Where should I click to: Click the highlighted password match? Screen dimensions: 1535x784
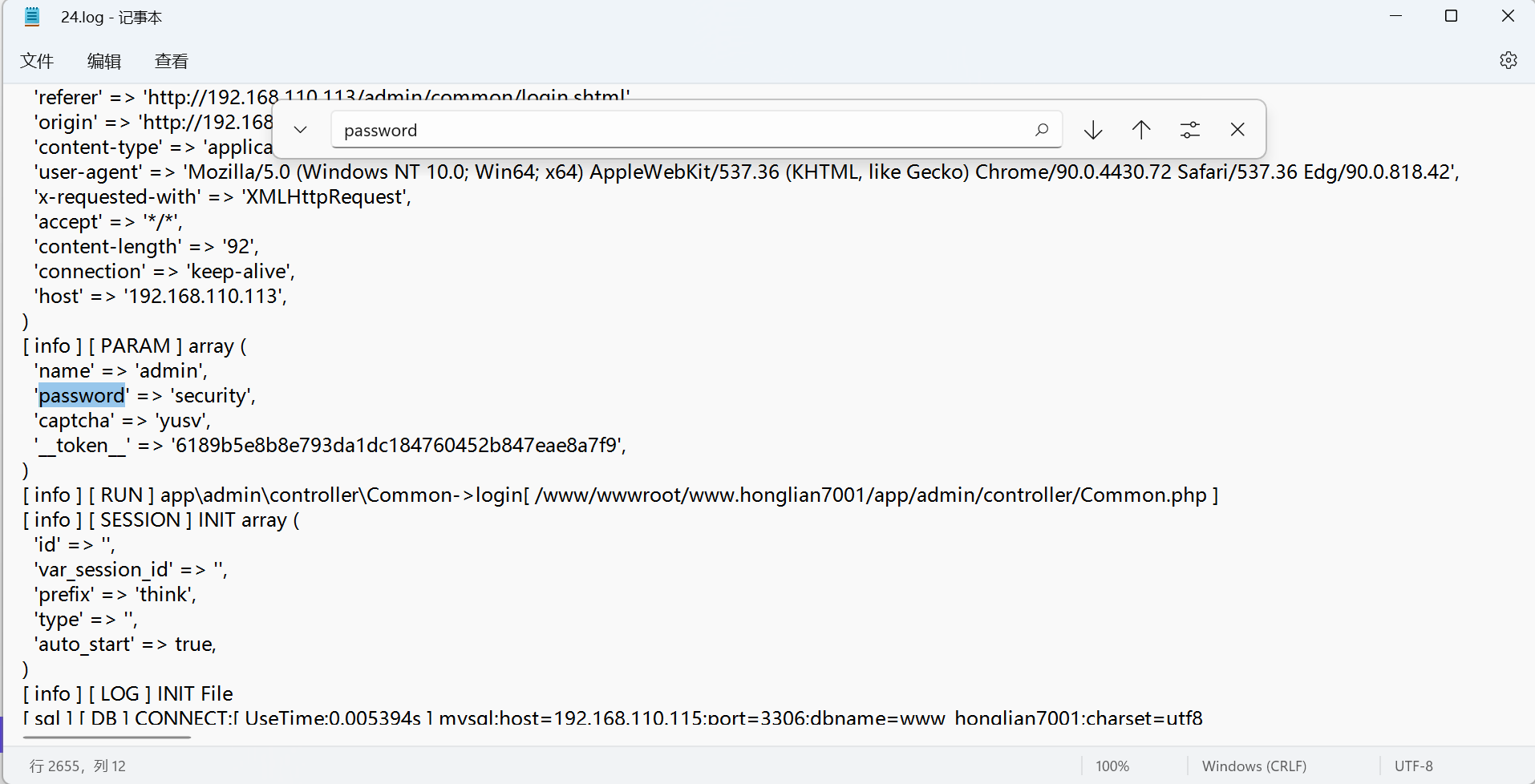pyautogui.click(x=82, y=395)
